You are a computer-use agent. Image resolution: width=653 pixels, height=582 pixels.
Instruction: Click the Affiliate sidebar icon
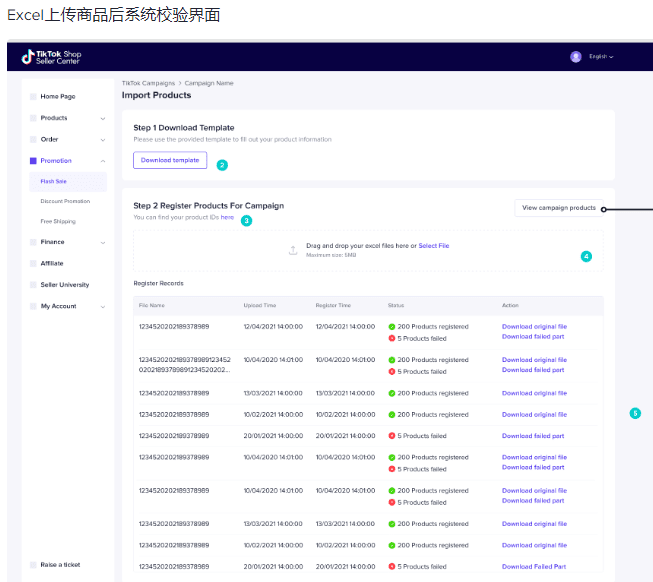[33, 264]
